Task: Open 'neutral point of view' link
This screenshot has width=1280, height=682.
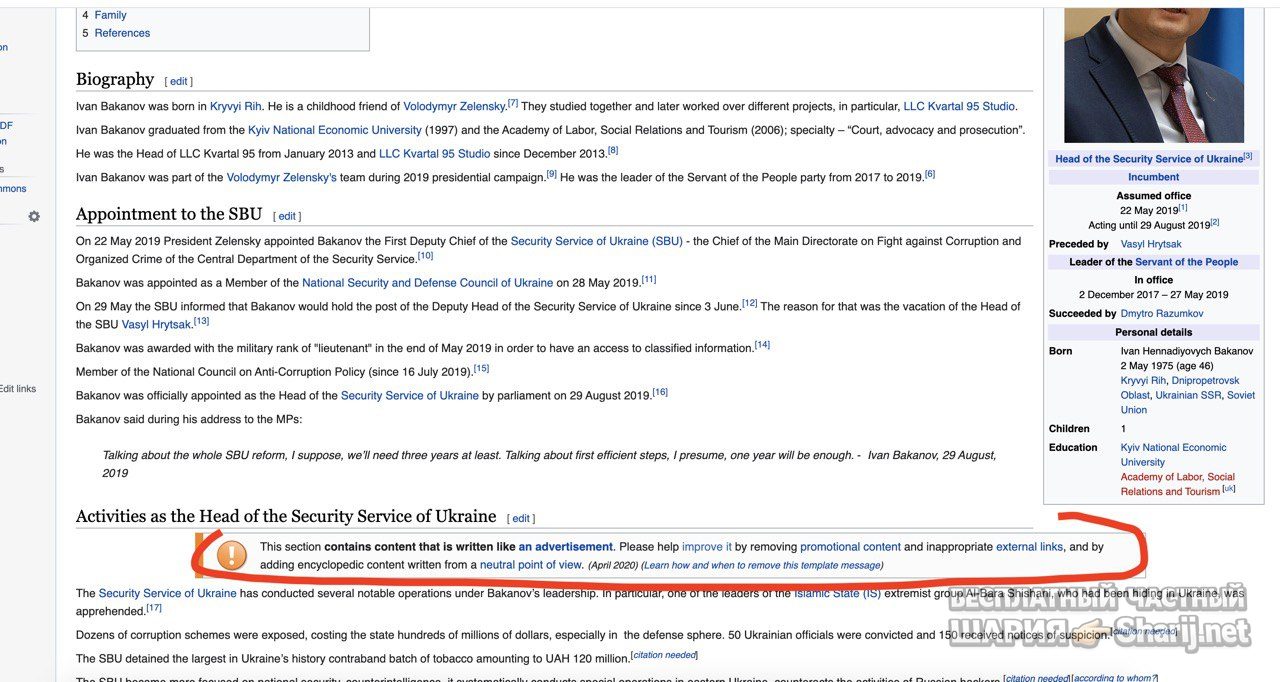Action: click(530, 564)
